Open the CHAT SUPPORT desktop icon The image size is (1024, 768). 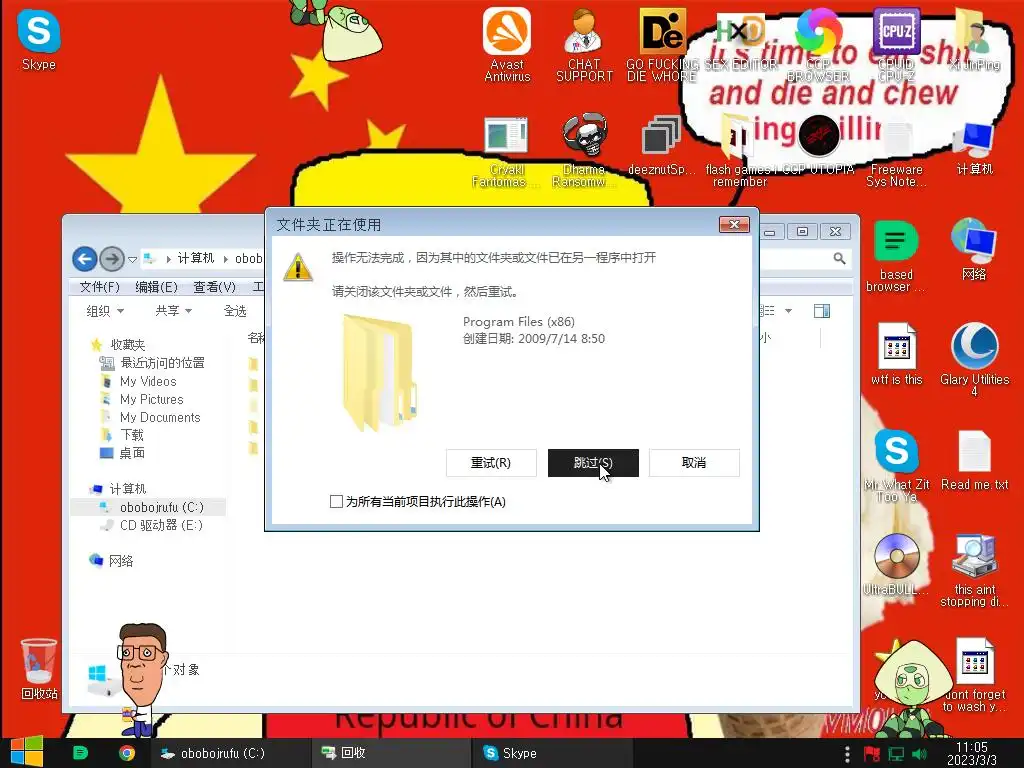[584, 44]
